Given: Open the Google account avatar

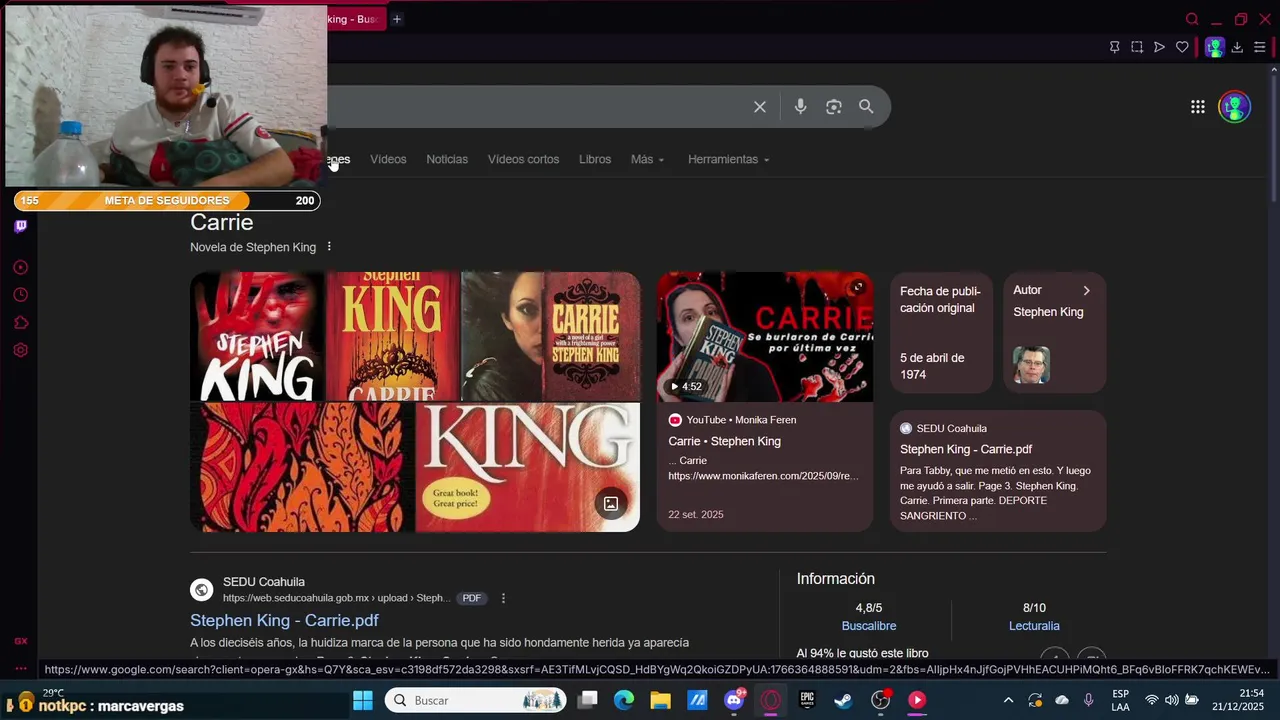Looking at the screenshot, I should 1235,107.
